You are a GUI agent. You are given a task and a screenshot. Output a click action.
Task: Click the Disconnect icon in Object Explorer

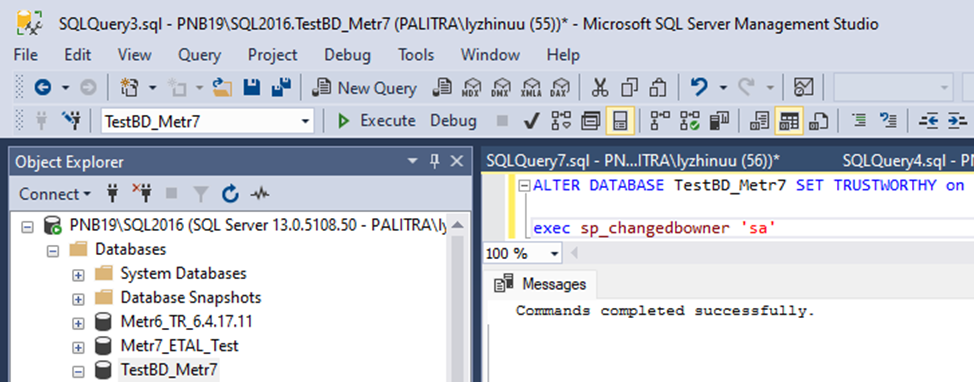pyautogui.click(x=142, y=194)
